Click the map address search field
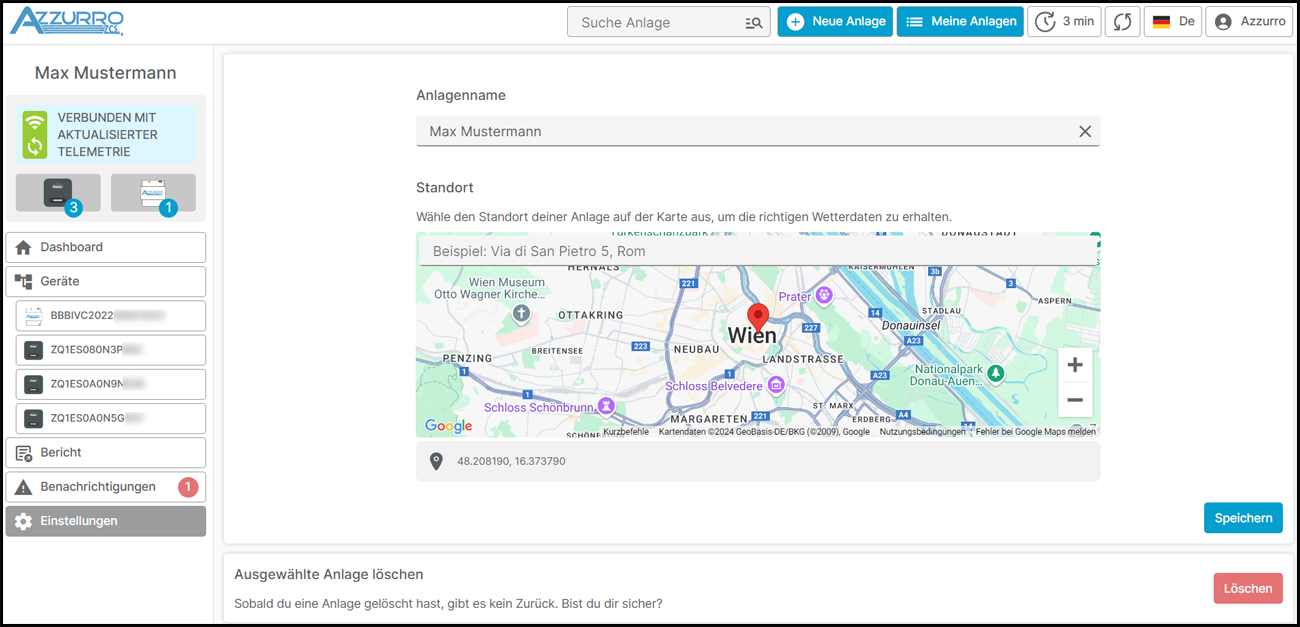Viewport: 1300px width, 627px height. [758, 251]
